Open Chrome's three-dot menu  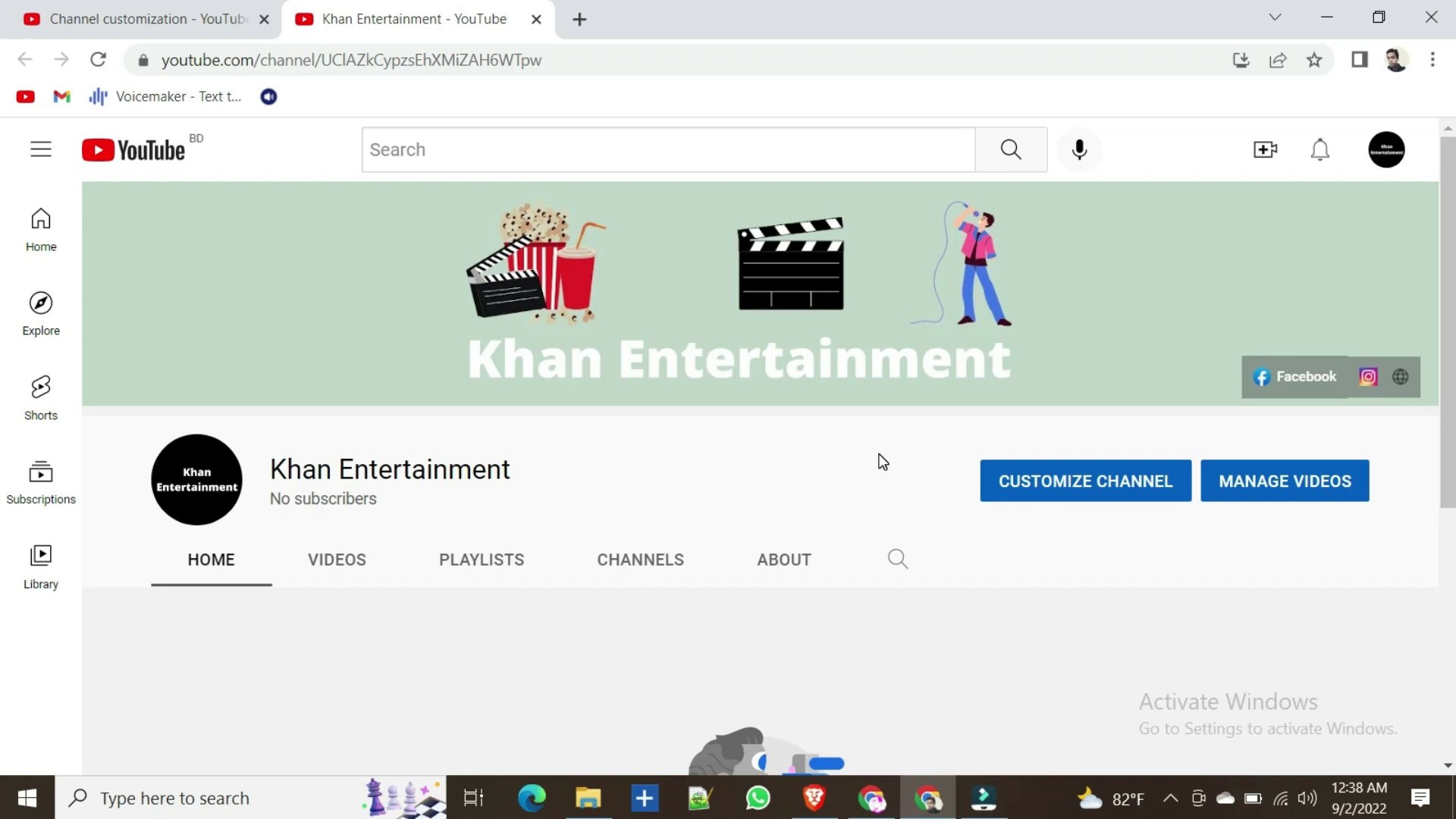tap(1433, 60)
